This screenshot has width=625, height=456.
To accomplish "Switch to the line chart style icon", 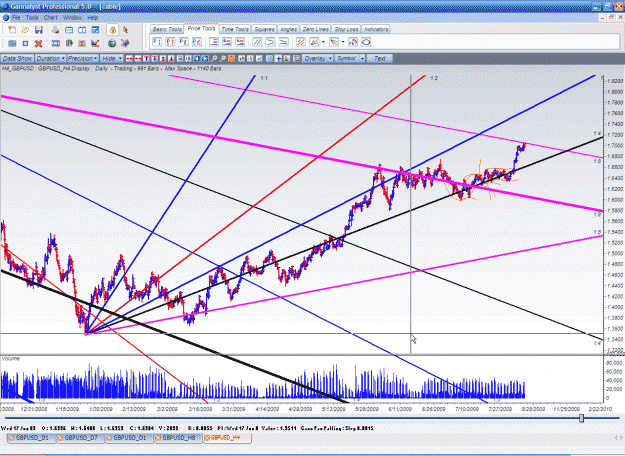I will pos(259,59).
